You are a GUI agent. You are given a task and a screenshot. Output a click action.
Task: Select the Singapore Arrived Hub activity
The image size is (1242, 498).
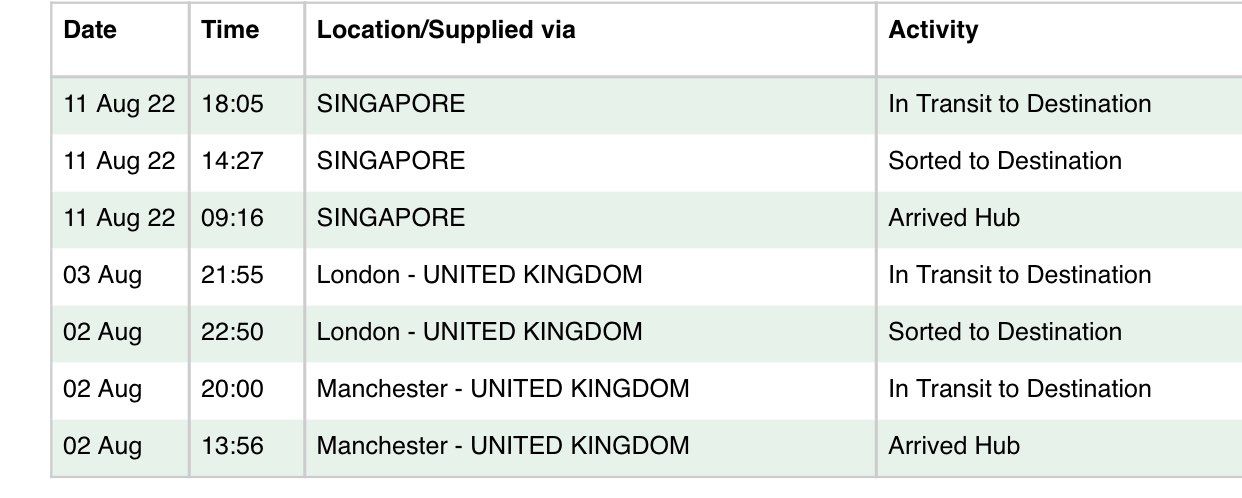pyautogui.click(x=954, y=218)
